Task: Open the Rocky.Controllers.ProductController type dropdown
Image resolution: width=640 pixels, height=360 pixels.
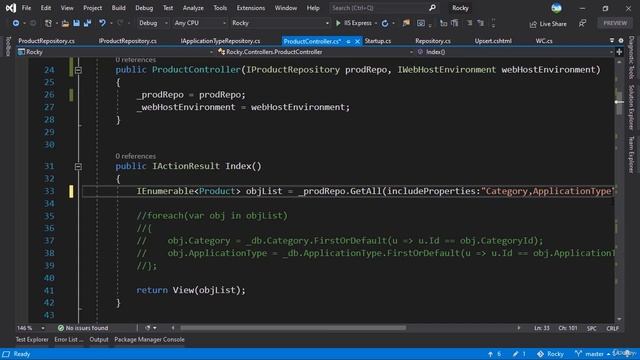Action: click(315, 52)
